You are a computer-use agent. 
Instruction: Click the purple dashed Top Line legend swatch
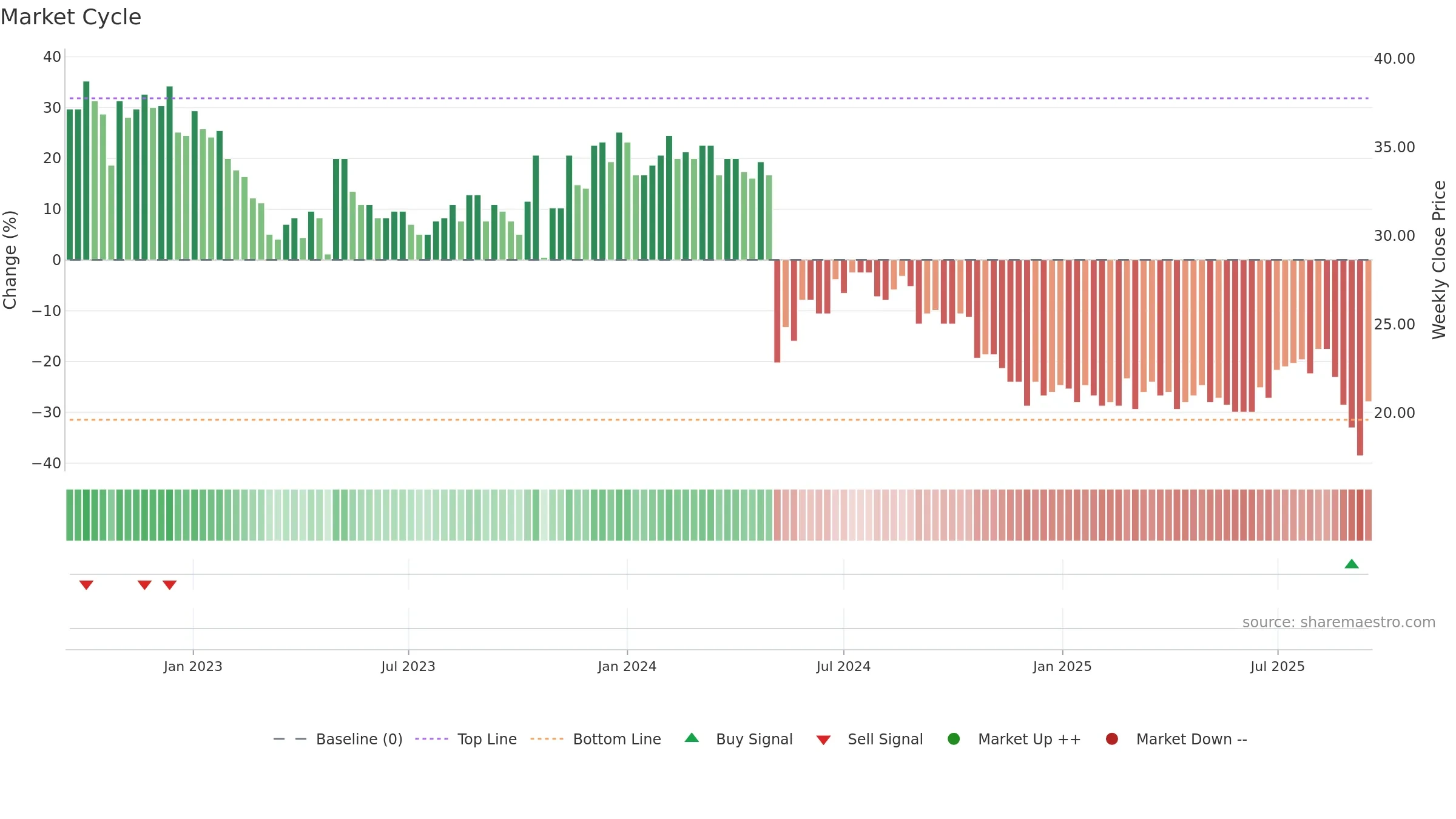click(431, 739)
